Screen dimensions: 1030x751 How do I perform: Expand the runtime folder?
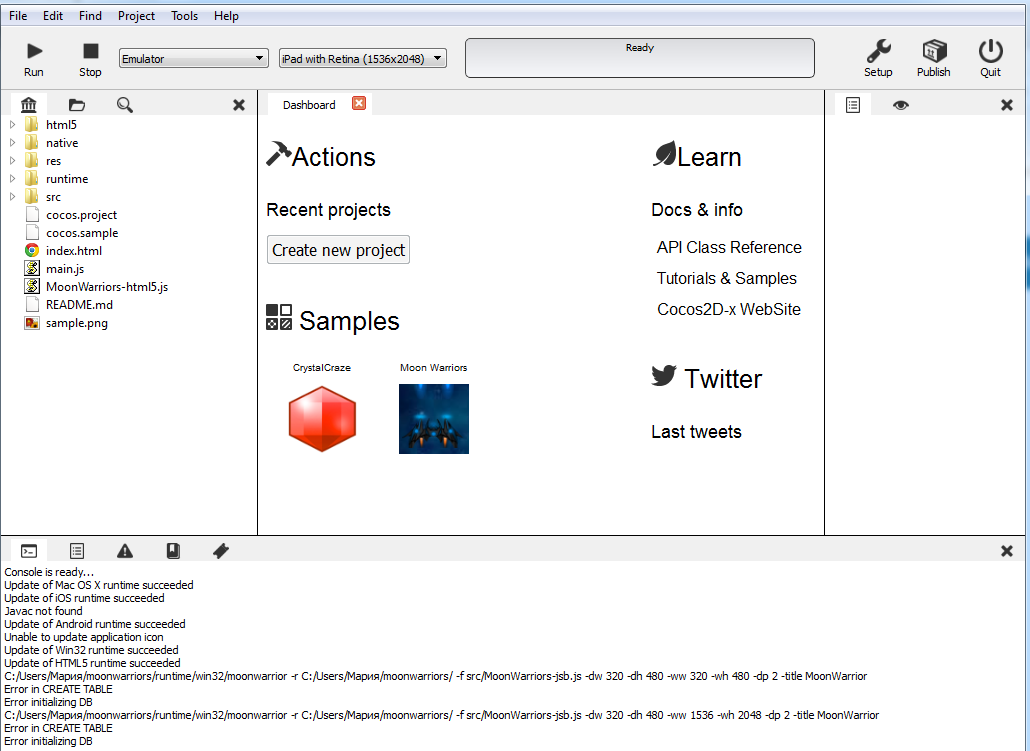point(12,178)
